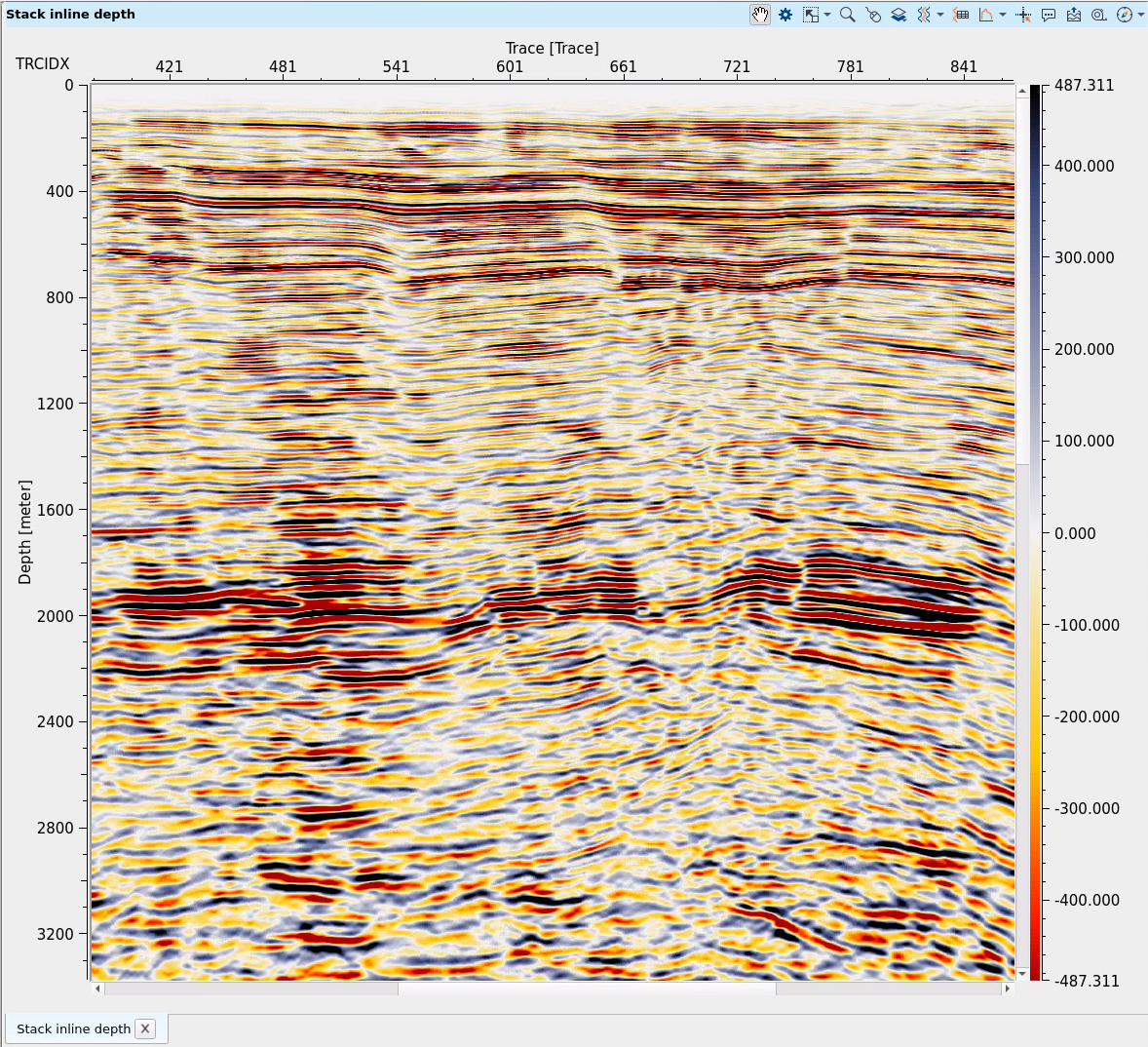The image size is (1148, 1047).
Task: Select the mouse probe tool
Action: pyautogui.click(x=873, y=15)
